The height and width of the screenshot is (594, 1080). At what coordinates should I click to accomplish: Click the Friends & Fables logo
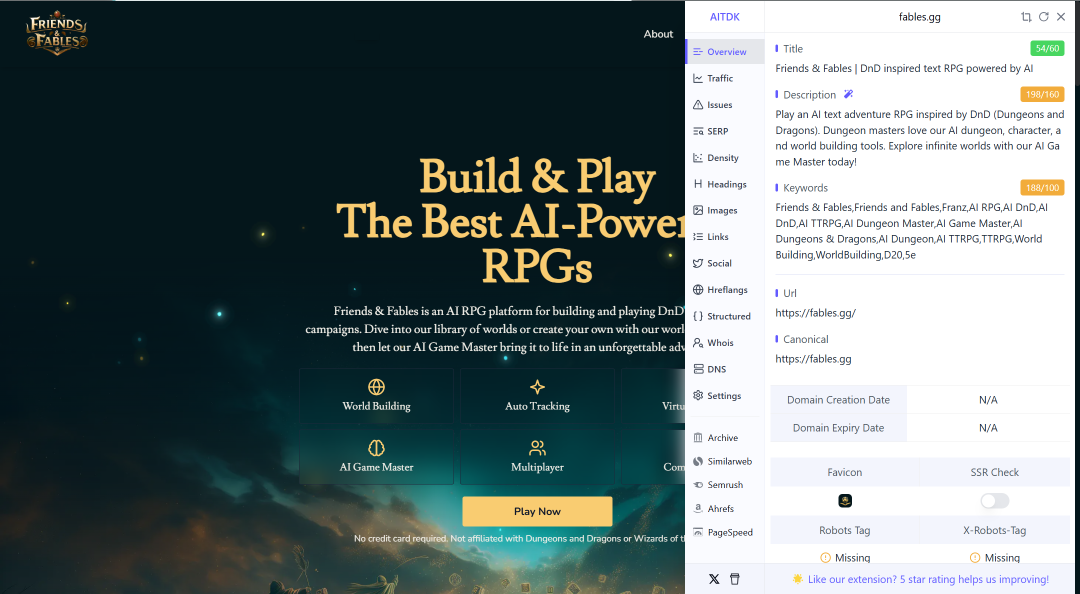[57, 33]
